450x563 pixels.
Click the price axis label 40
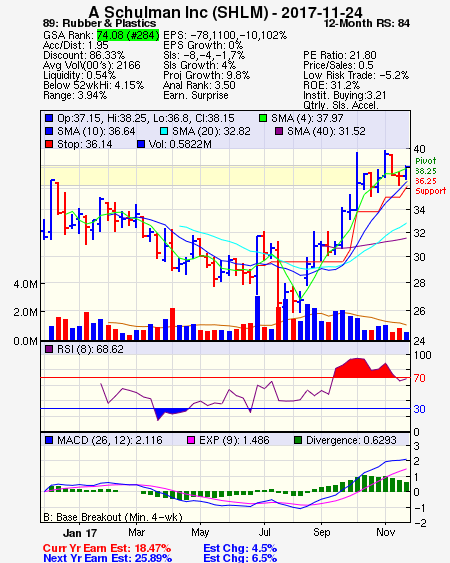[419, 149]
